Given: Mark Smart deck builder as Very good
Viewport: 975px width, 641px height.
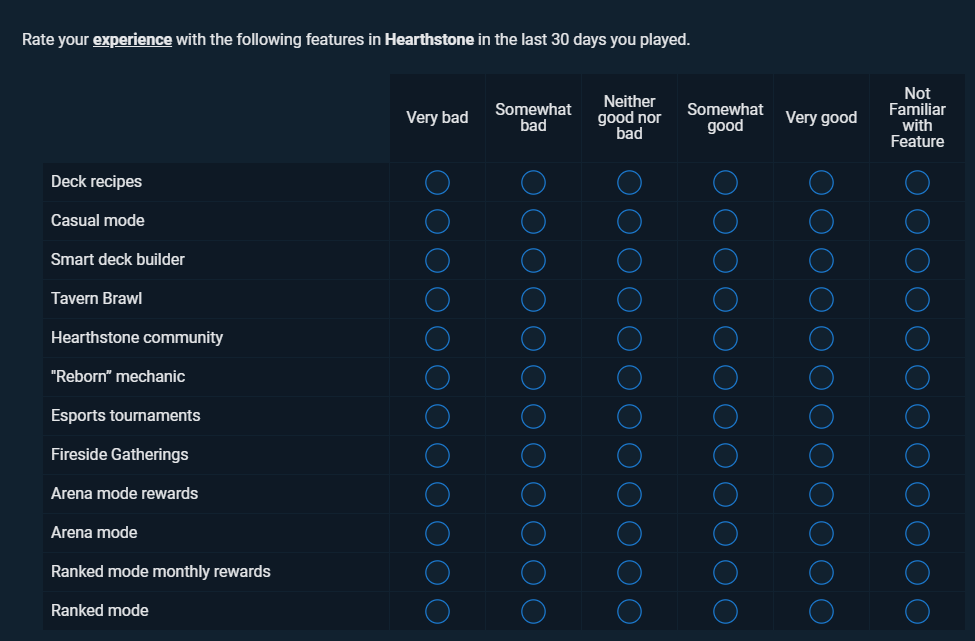Looking at the screenshot, I should (x=821, y=261).
